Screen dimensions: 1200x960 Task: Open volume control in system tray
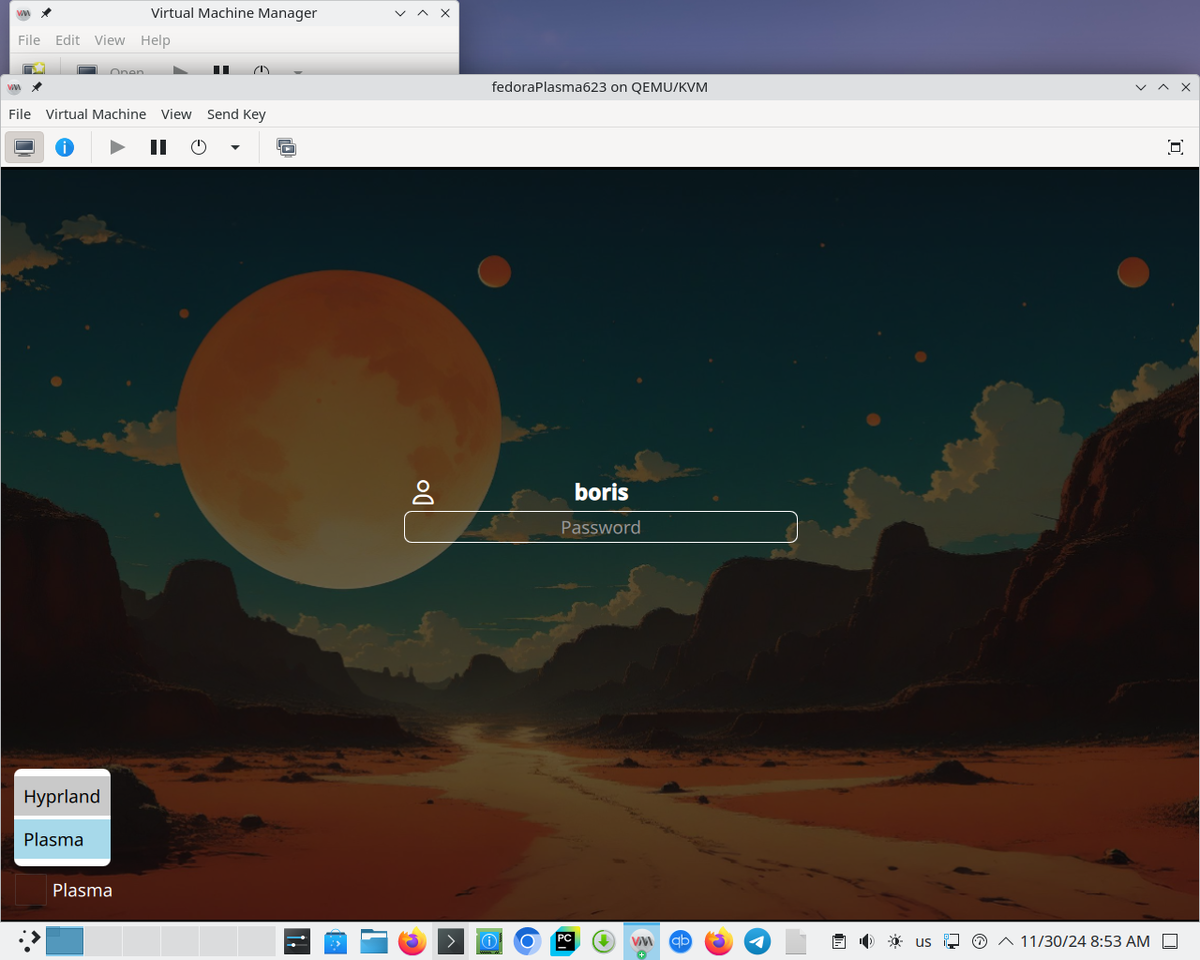[x=867, y=941]
